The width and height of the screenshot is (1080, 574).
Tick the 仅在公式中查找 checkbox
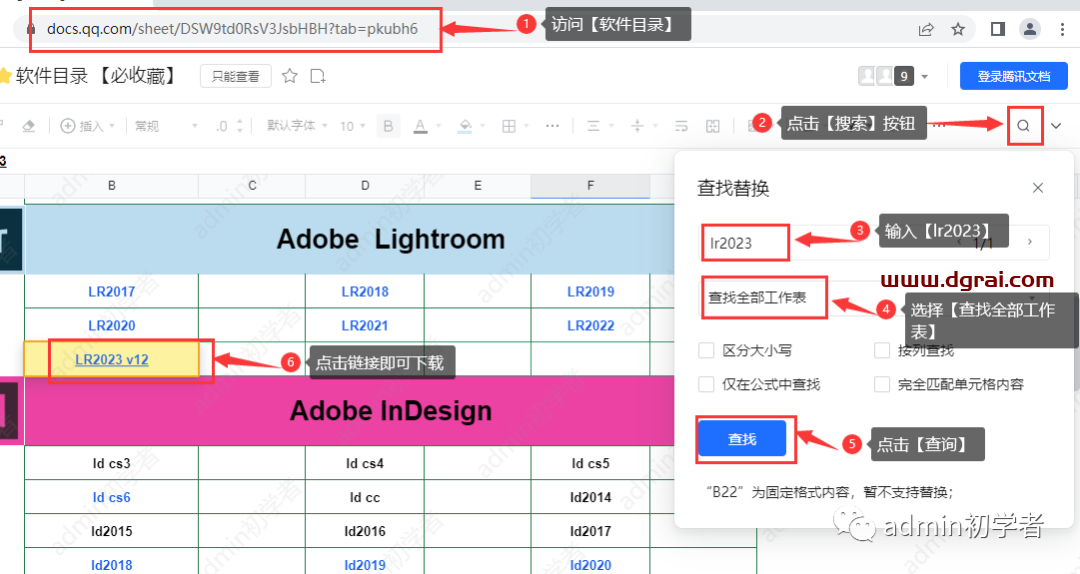[x=707, y=384]
